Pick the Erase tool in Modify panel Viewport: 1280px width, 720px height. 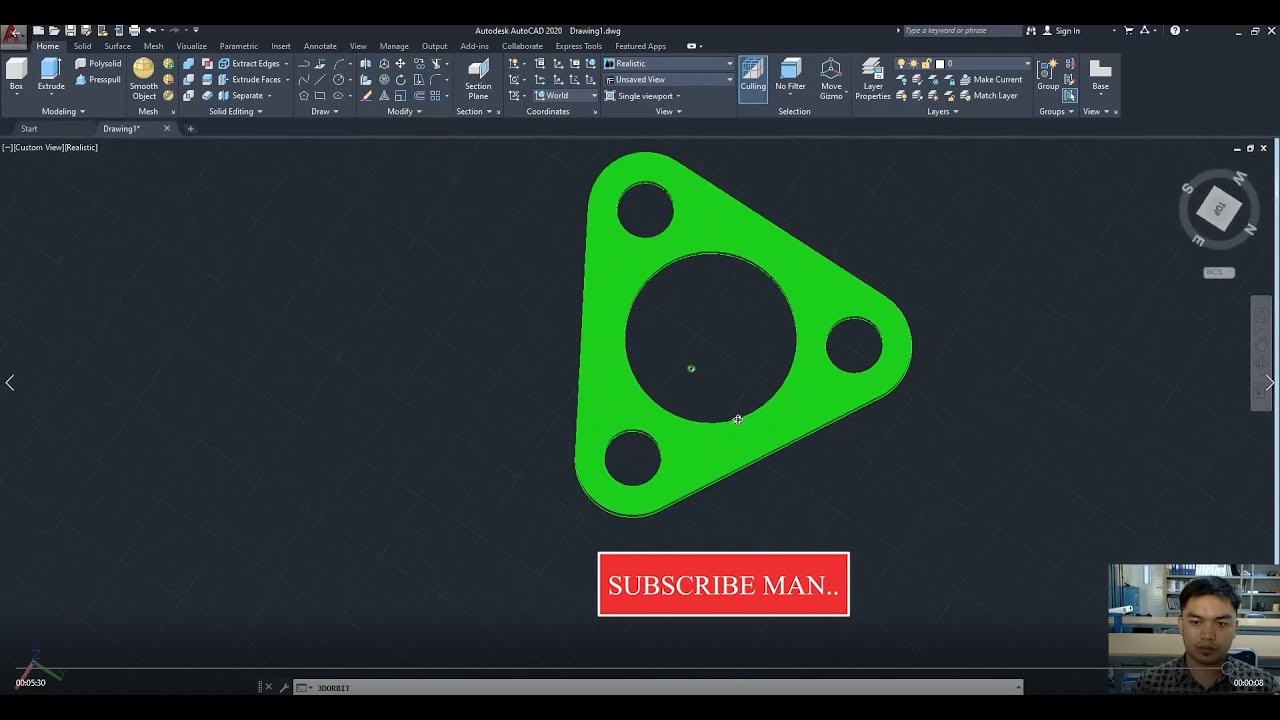click(x=367, y=96)
